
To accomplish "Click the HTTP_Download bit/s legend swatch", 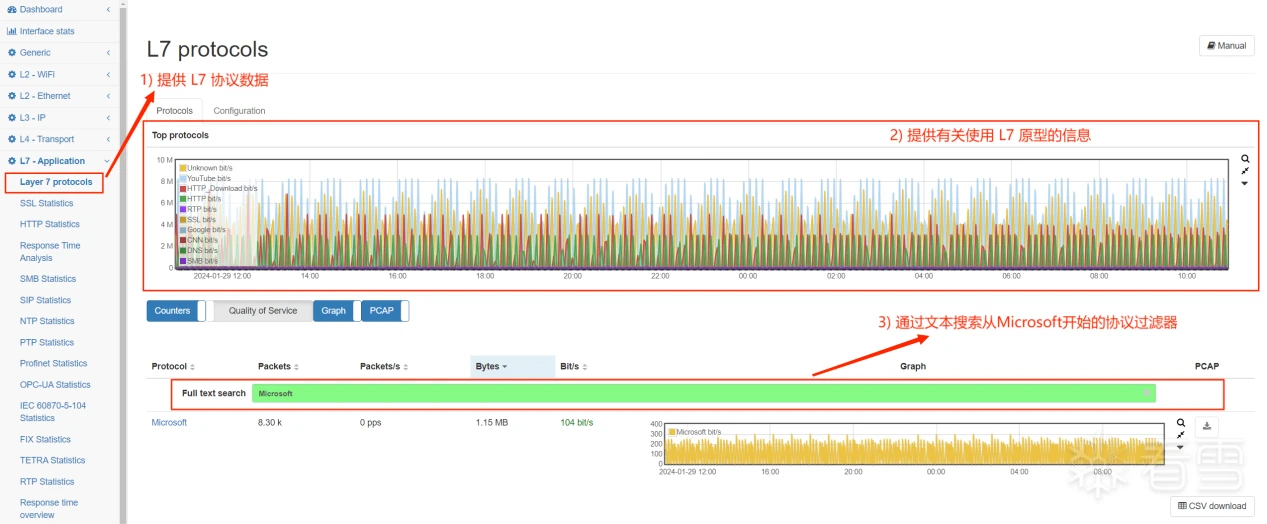I will [183, 188].
